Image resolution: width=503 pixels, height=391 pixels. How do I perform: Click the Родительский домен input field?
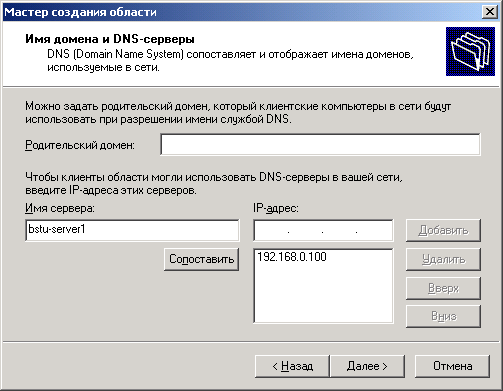click(320, 144)
